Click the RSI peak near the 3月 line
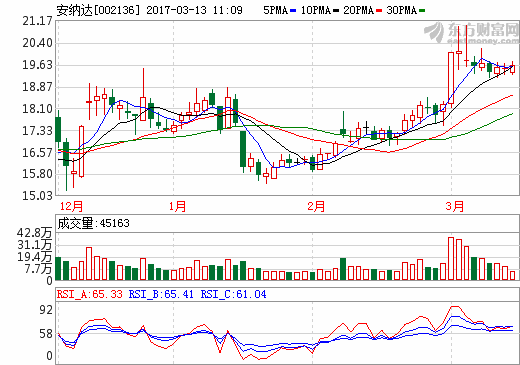The height and width of the screenshot is (365, 520). [x=455, y=307]
